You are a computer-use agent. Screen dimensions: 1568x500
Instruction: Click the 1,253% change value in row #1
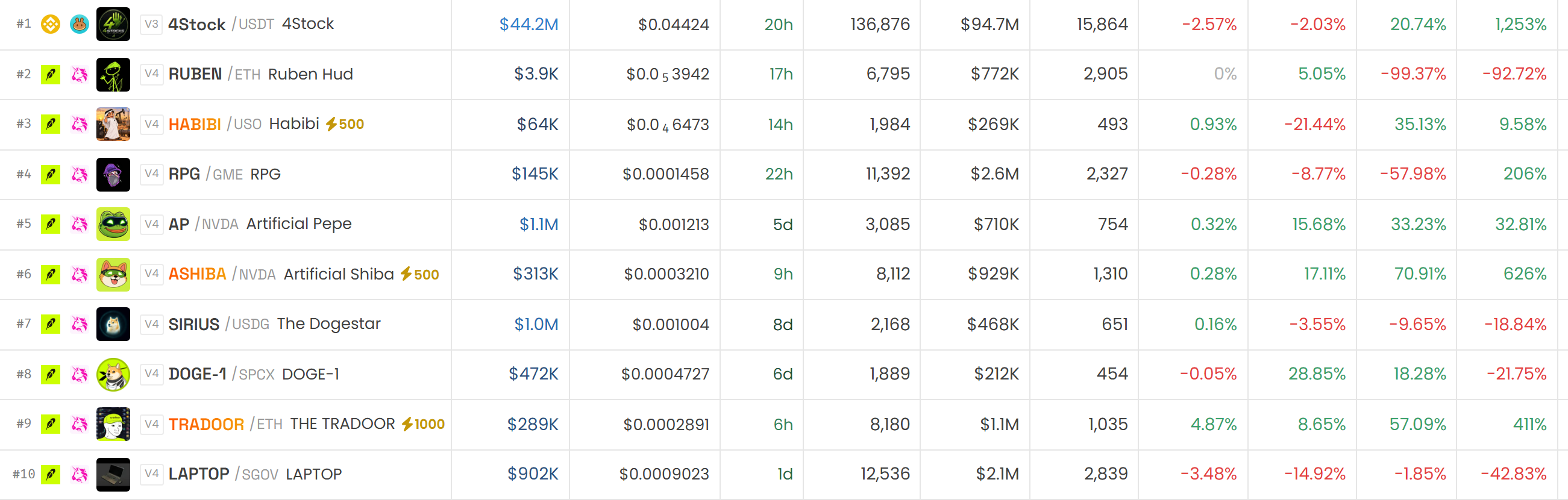(x=1520, y=24)
